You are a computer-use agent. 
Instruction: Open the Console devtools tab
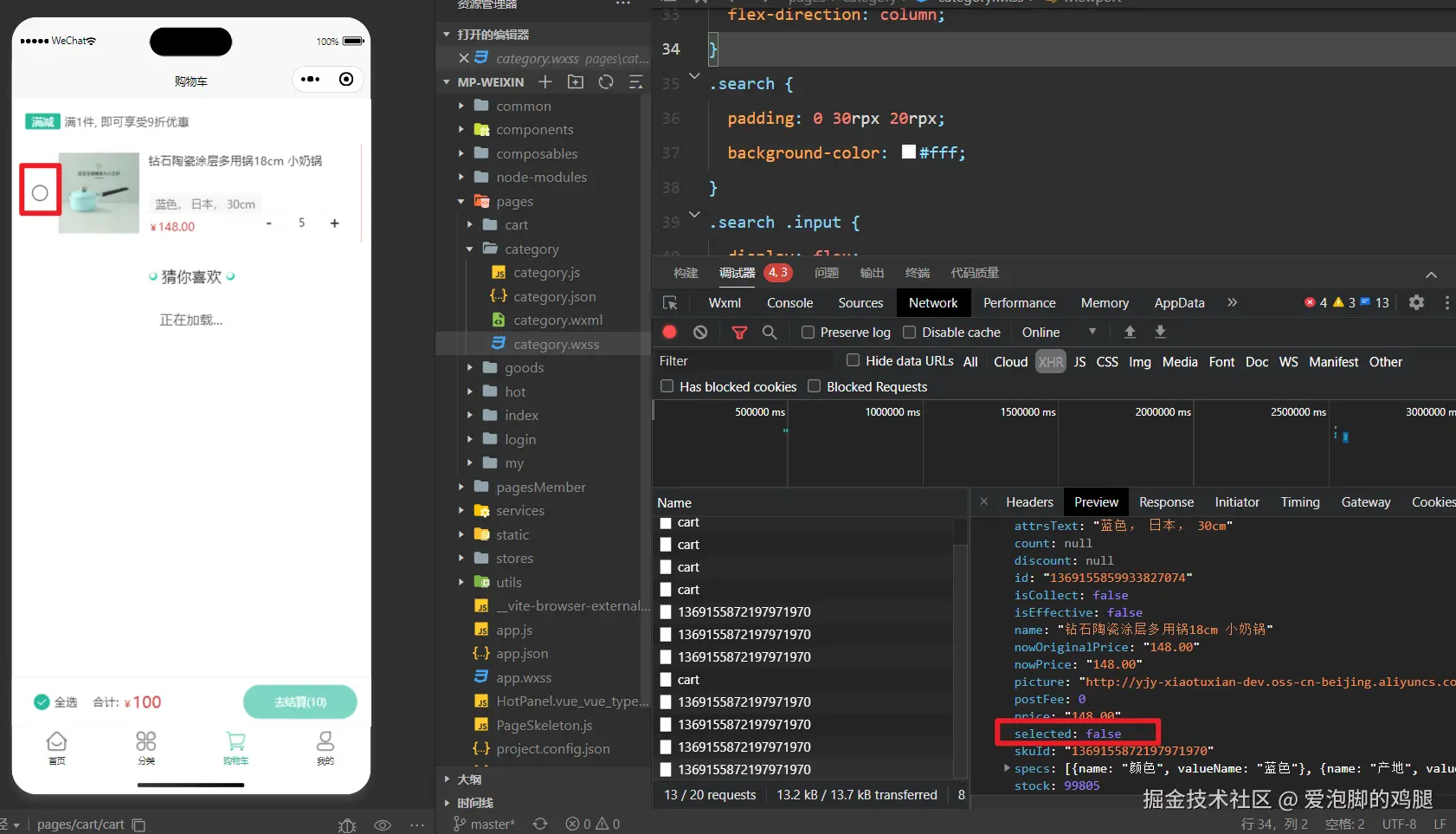[789, 302]
